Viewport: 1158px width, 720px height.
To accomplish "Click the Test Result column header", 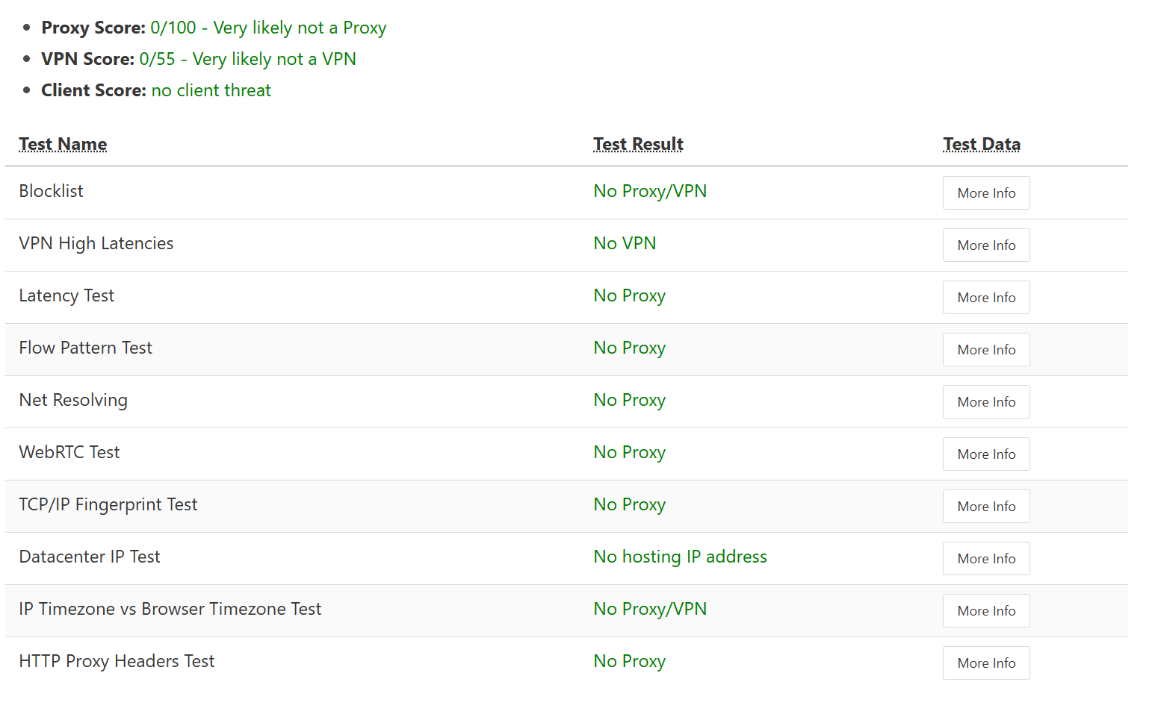I will pos(638,144).
